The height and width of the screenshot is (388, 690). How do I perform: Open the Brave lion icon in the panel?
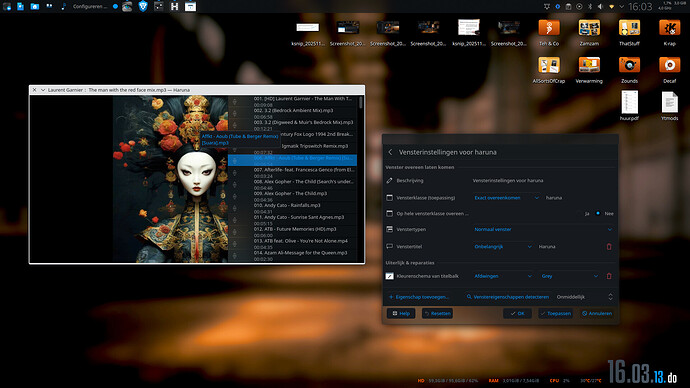coord(143,6)
